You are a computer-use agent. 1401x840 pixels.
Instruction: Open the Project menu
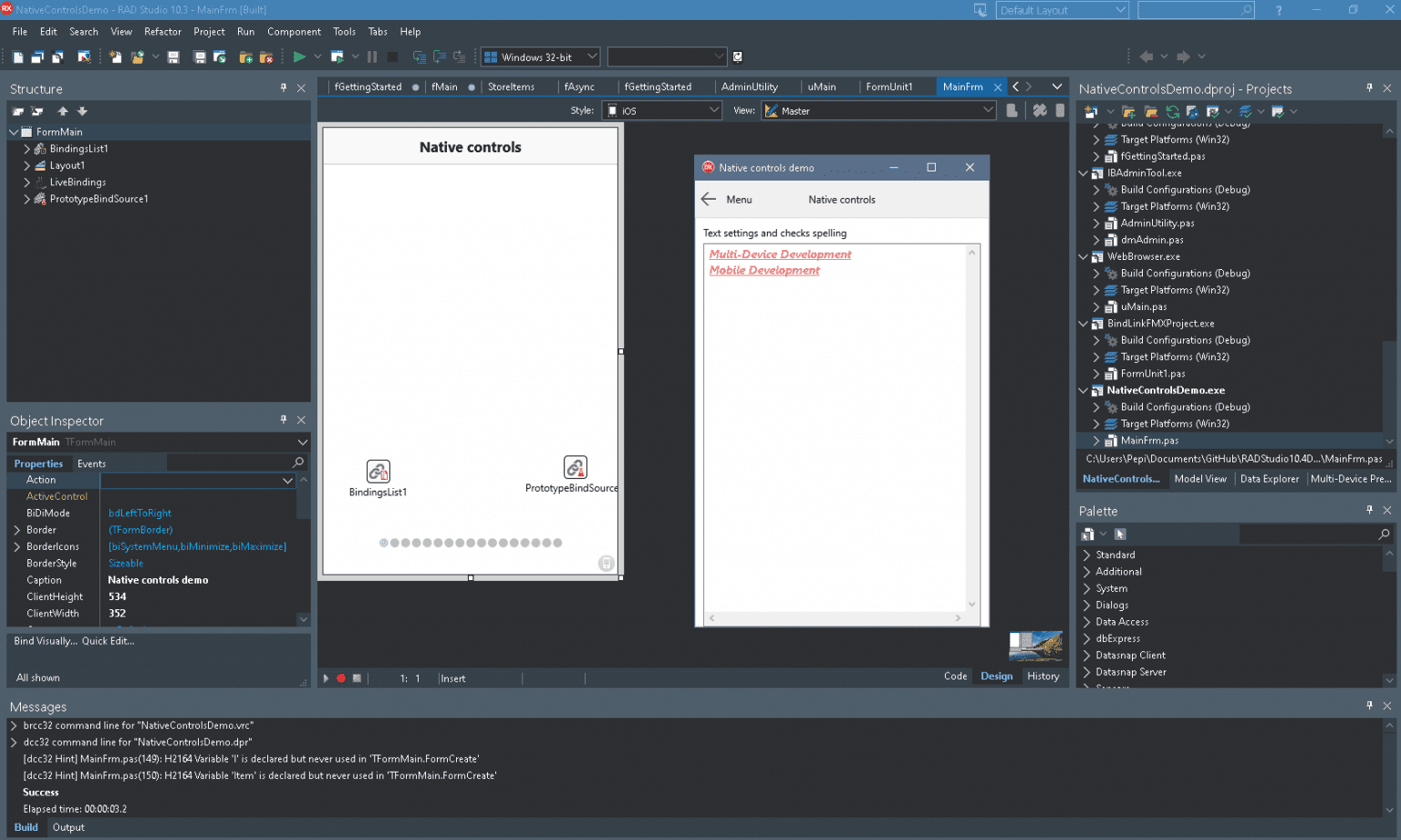click(209, 32)
